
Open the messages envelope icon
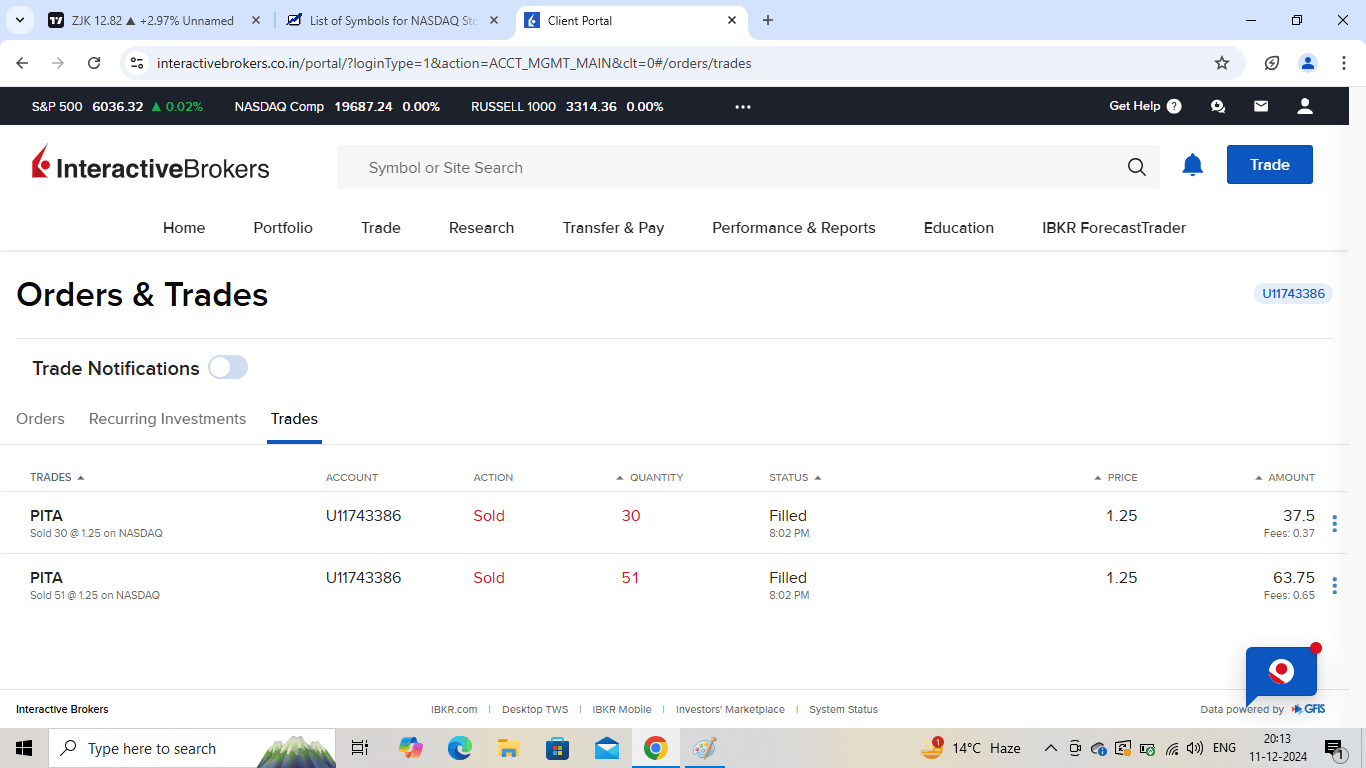pyautogui.click(x=1261, y=106)
